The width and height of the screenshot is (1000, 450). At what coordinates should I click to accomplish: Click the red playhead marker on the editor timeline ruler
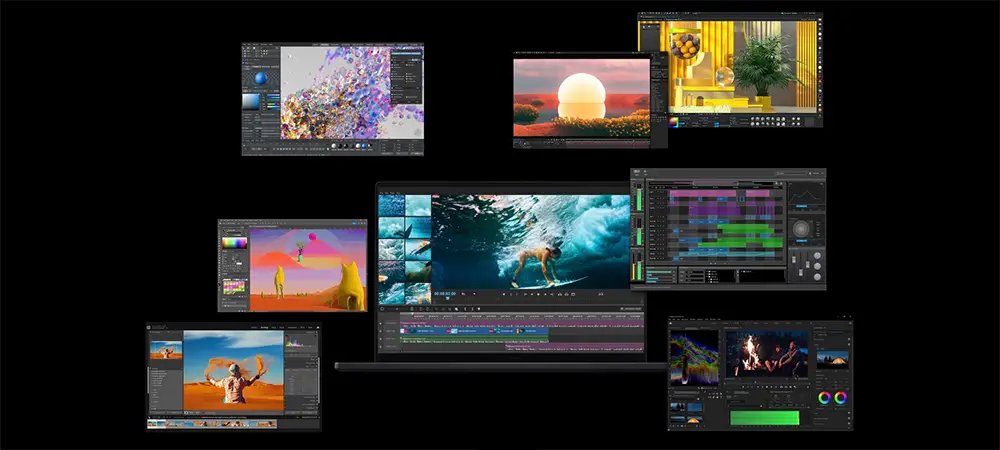(413, 315)
